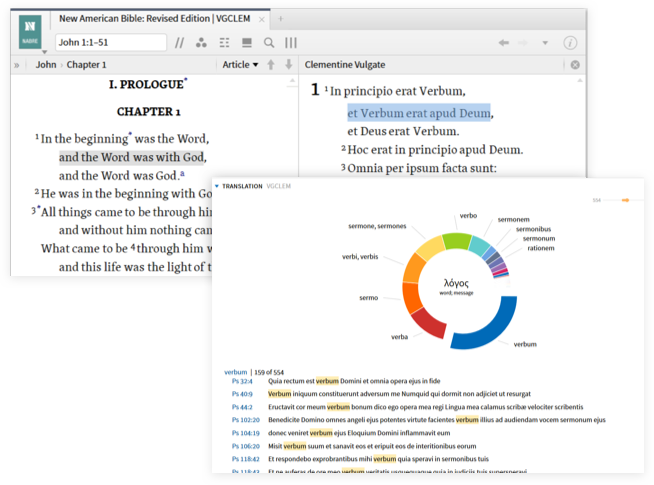Toggle the interlinear grid icon
Image resolution: width=654 pixels, height=485 pixels.
[224, 43]
